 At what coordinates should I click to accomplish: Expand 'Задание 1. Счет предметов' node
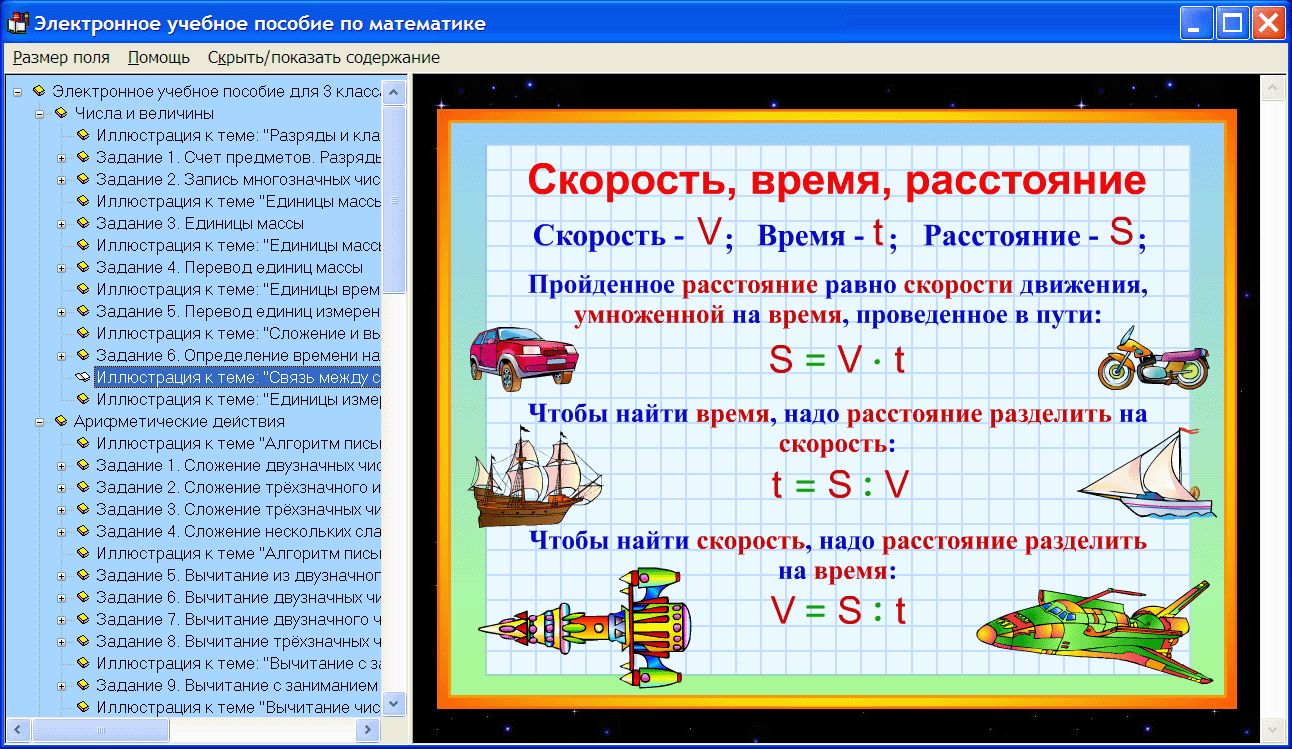(62, 158)
